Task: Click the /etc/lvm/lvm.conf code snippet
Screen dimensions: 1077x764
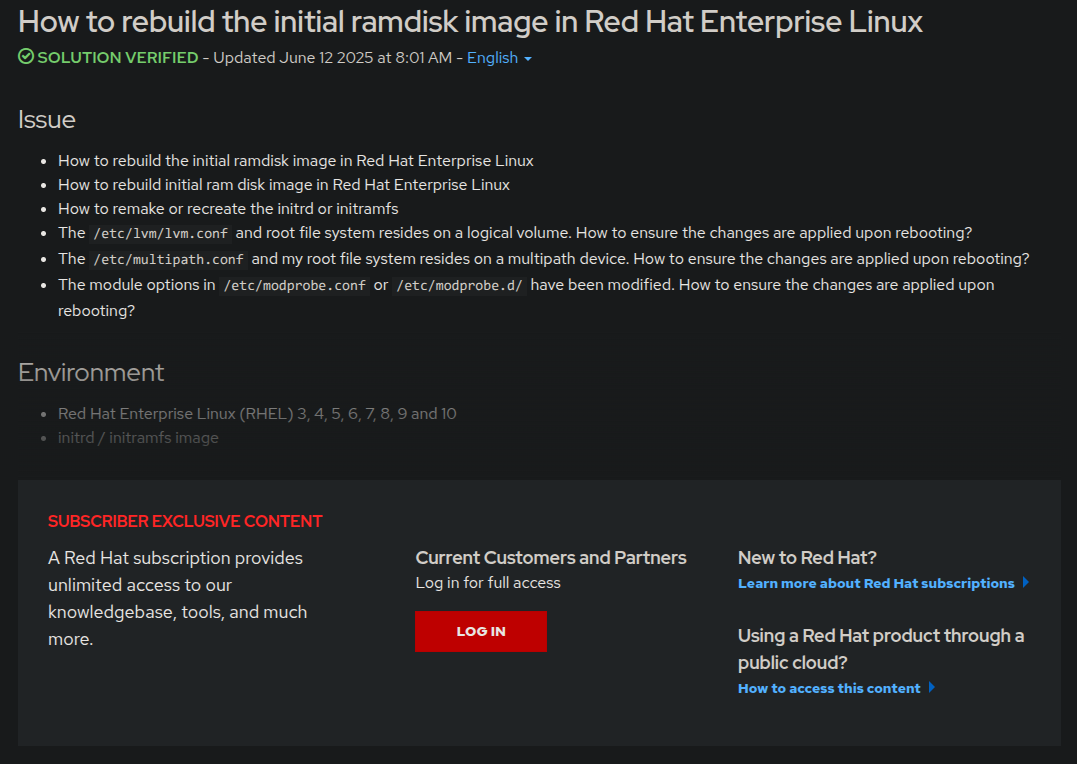Action: [x=161, y=234]
